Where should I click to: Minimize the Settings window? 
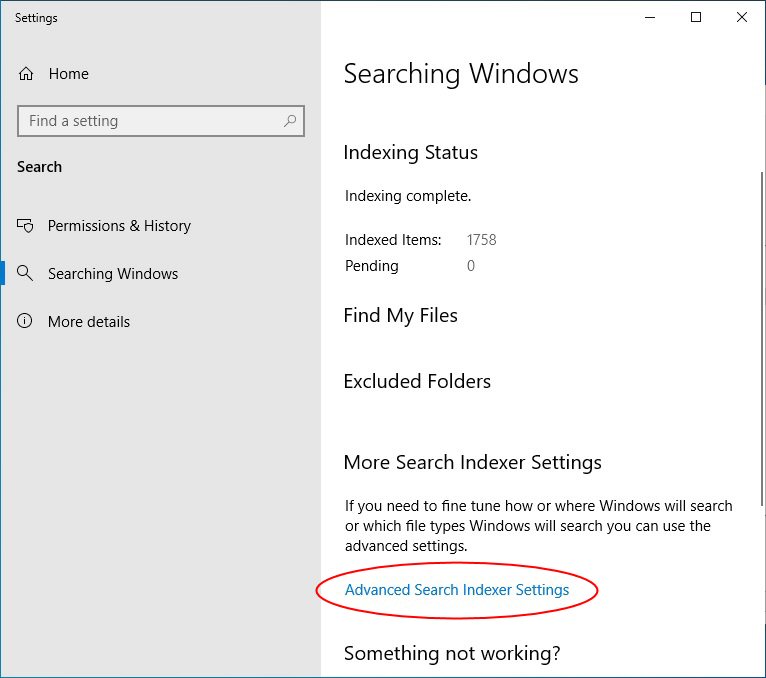coord(650,18)
